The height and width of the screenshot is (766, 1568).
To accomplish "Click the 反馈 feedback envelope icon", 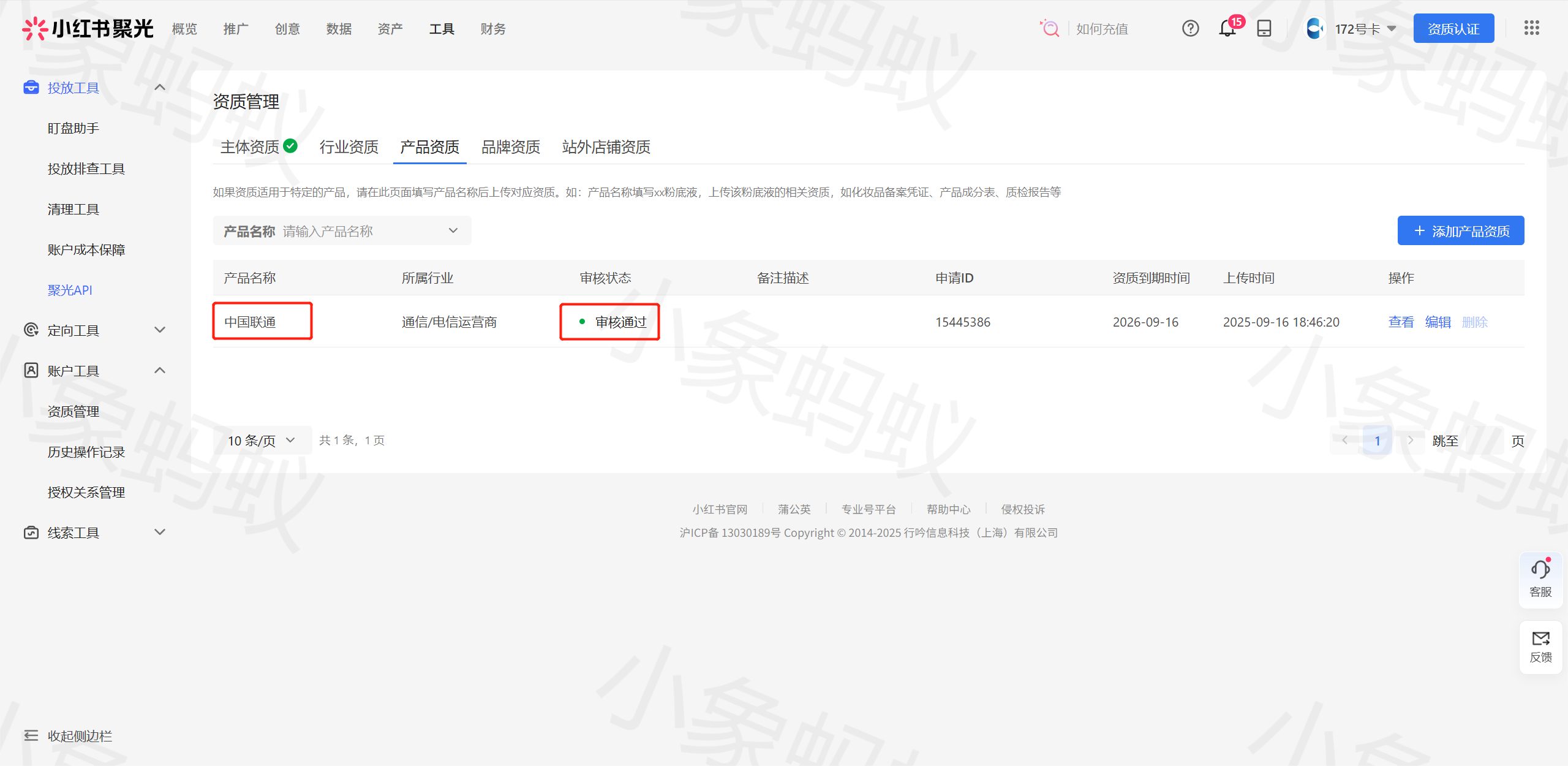I will [1540, 639].
